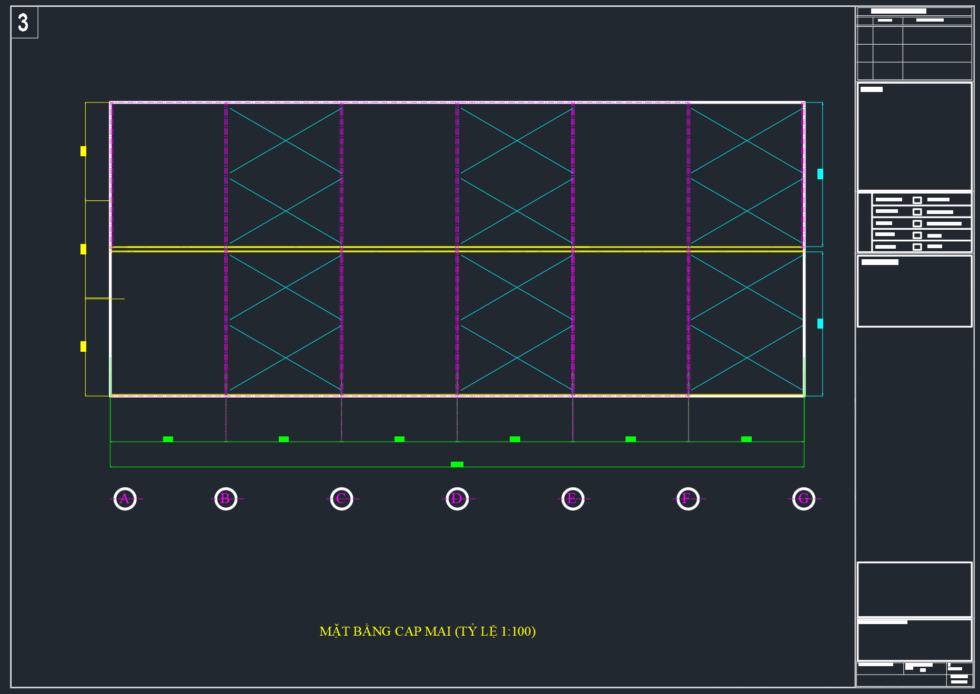Tick the third checkbox in title block

tap(917, 223)
